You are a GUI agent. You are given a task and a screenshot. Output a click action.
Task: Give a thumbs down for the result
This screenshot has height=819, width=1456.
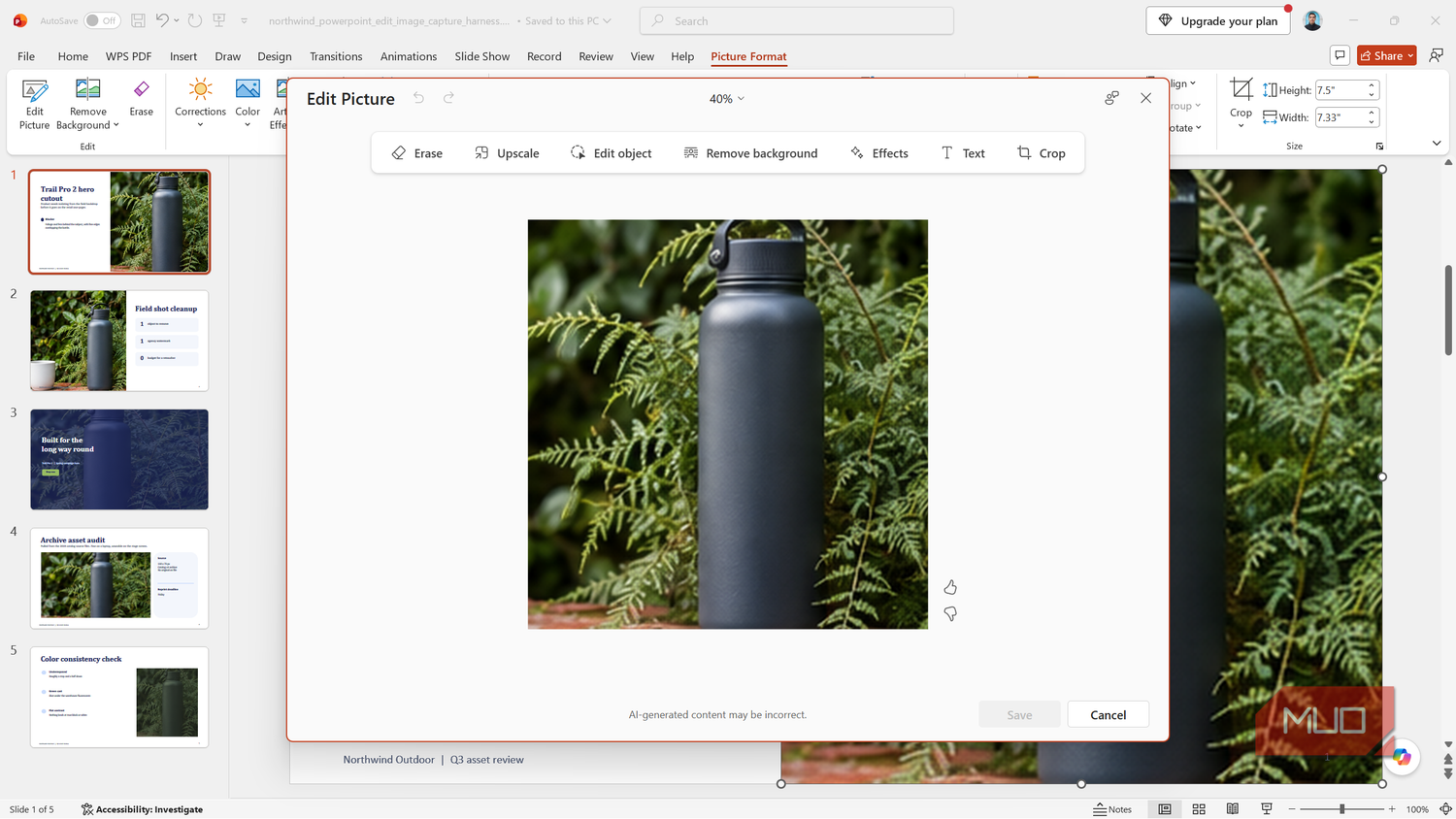(950, 614)
